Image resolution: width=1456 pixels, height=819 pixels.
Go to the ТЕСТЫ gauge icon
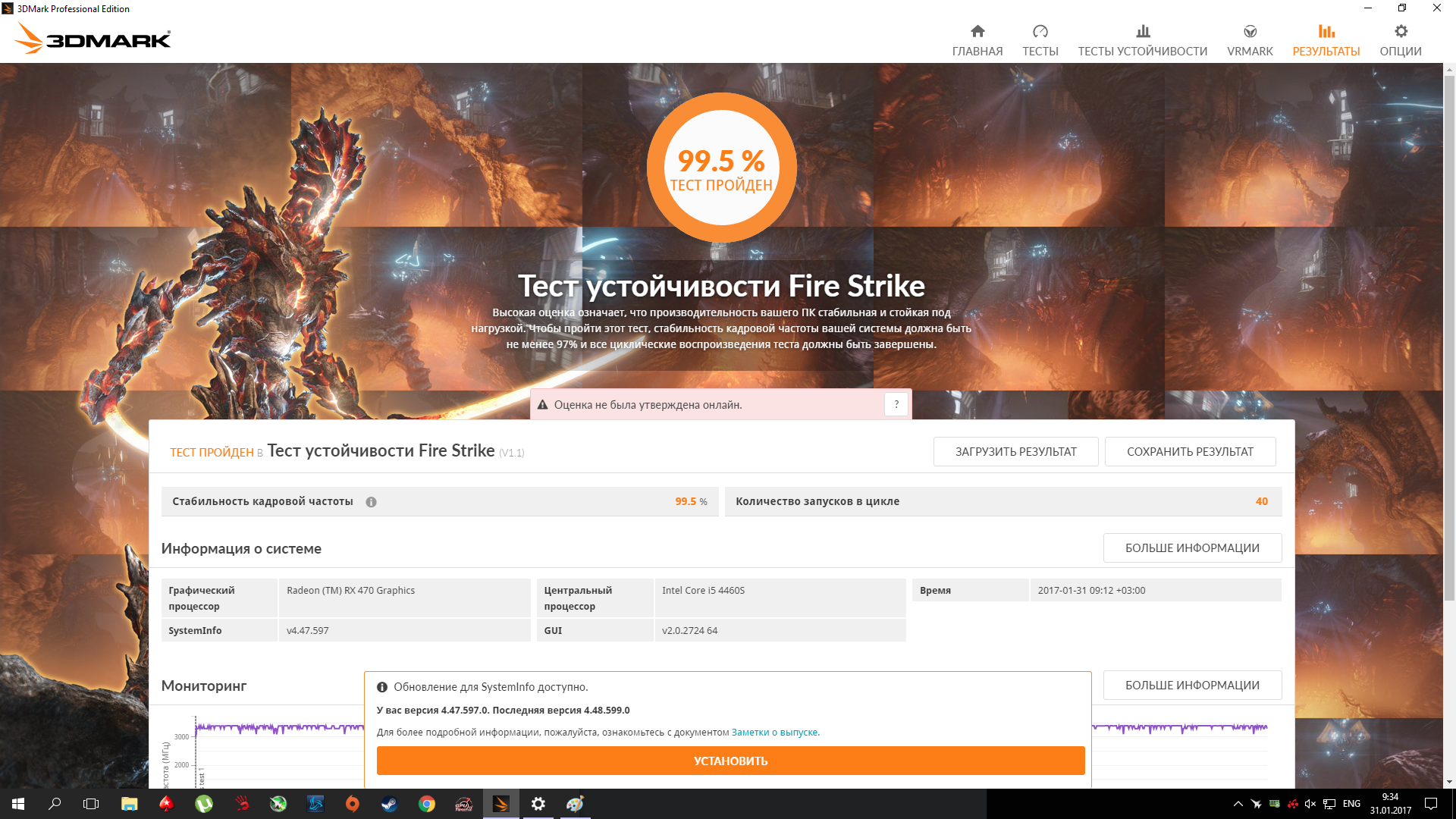1040,32
